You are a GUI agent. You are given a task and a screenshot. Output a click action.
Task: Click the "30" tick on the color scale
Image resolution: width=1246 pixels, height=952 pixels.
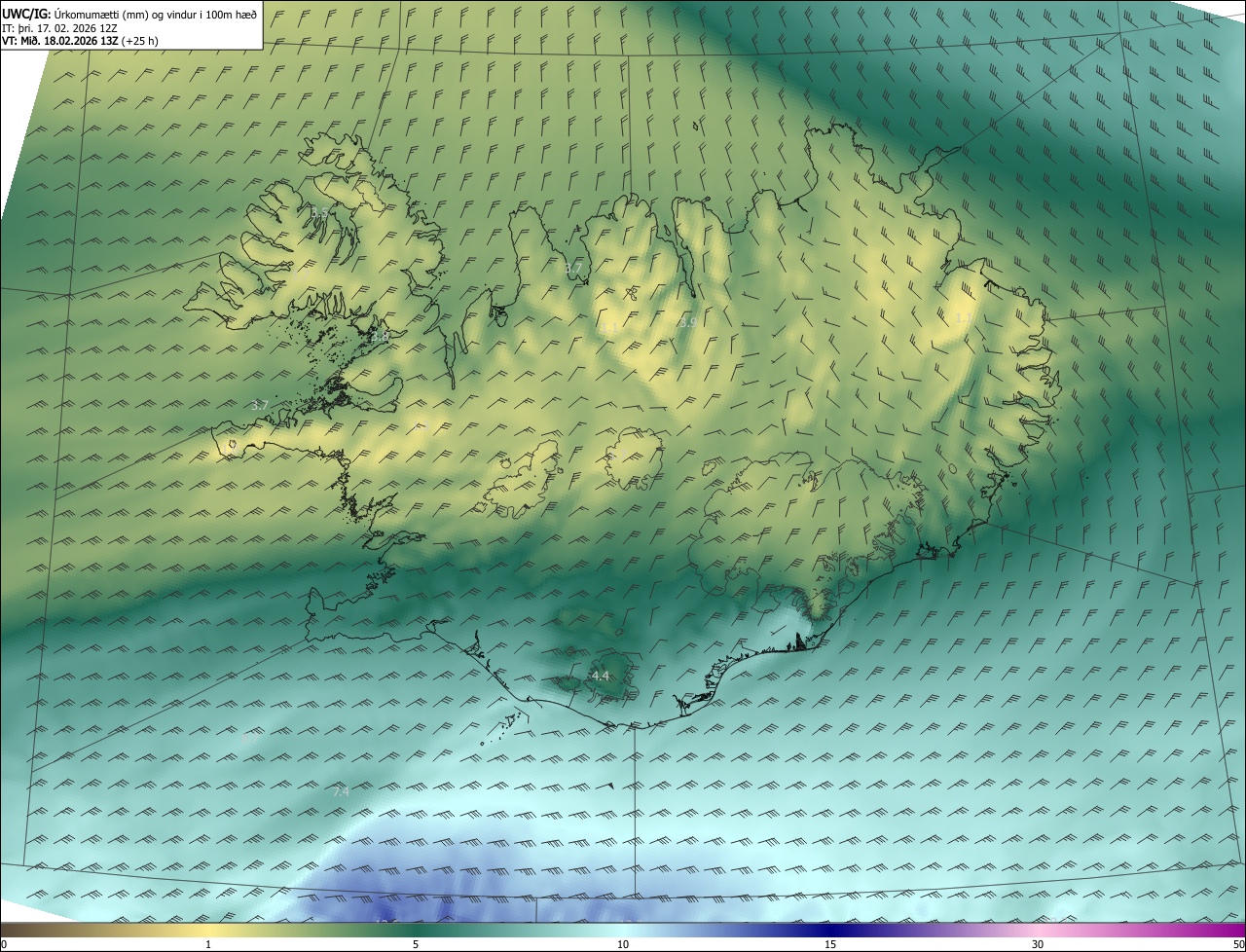click(1038, 944)
